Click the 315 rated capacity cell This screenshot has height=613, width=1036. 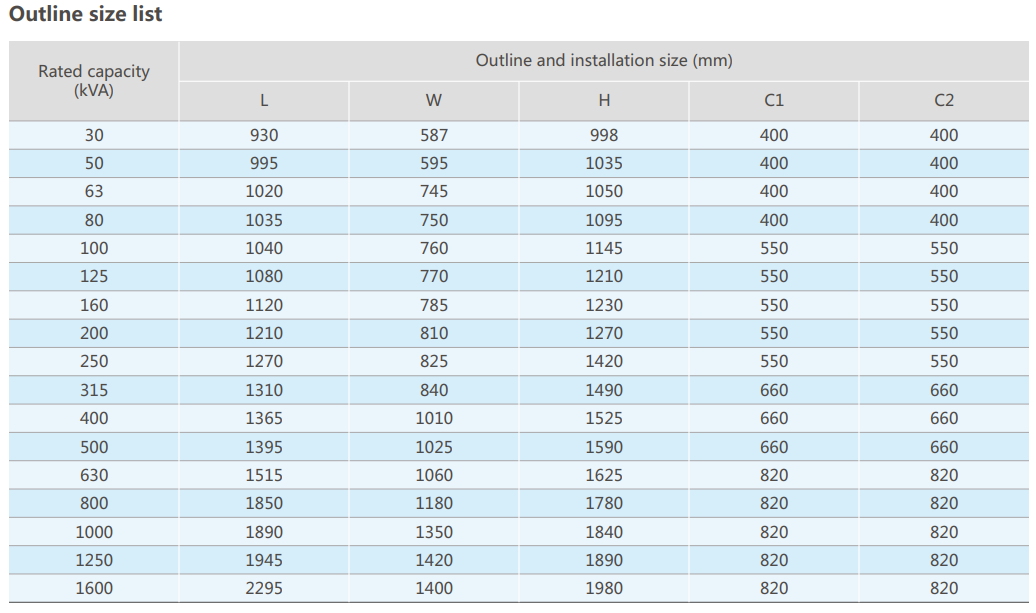(x=94, y=390)
